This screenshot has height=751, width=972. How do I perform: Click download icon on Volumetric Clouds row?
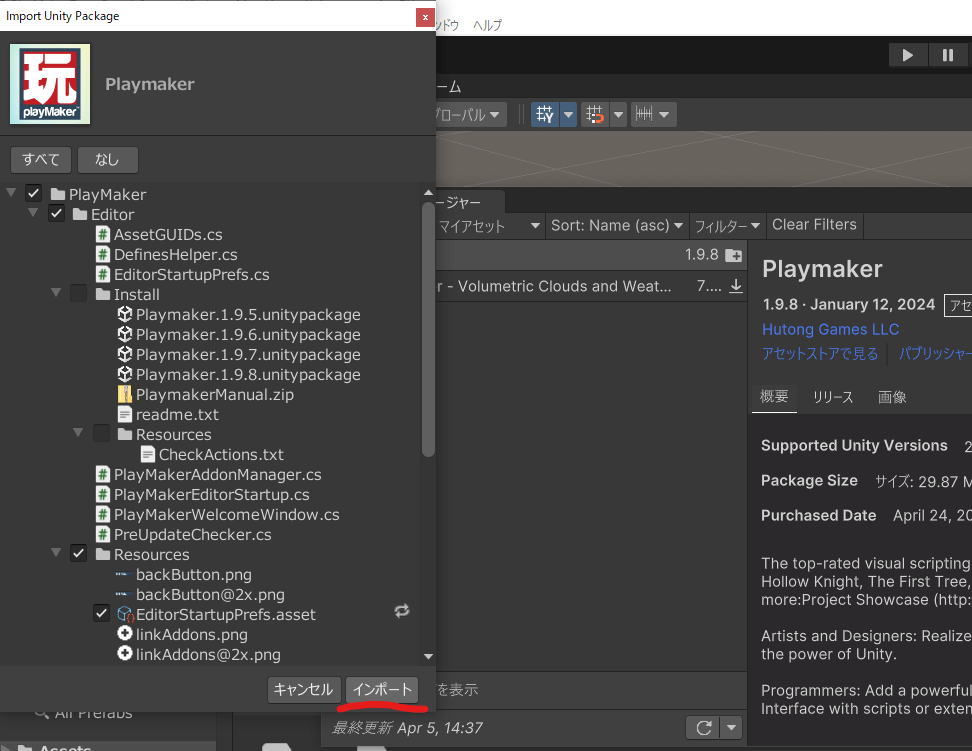point(736,286)
